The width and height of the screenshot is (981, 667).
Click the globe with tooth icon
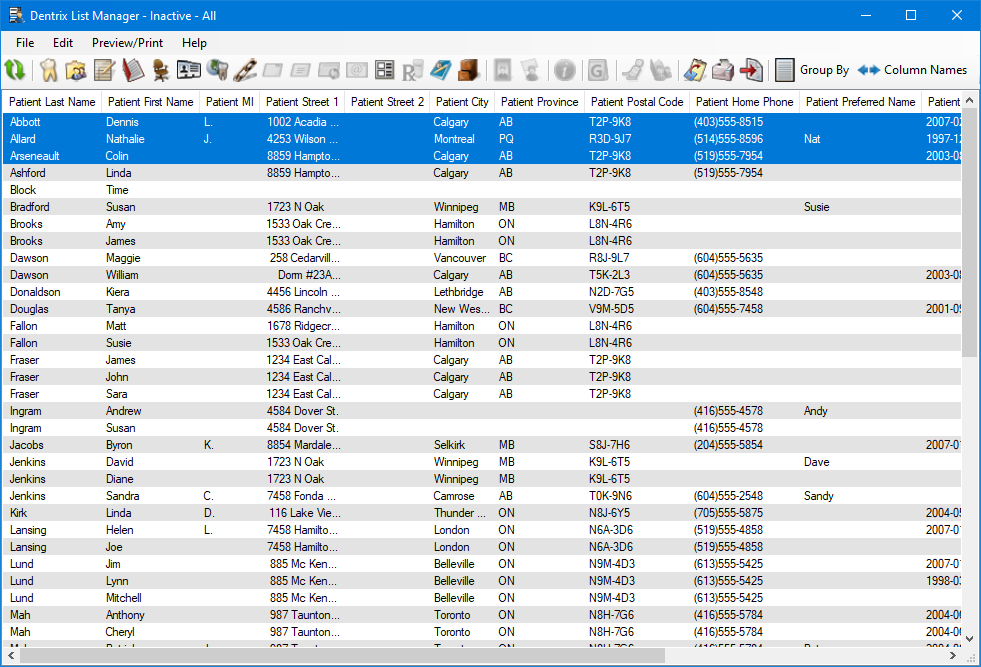(217, 69)
